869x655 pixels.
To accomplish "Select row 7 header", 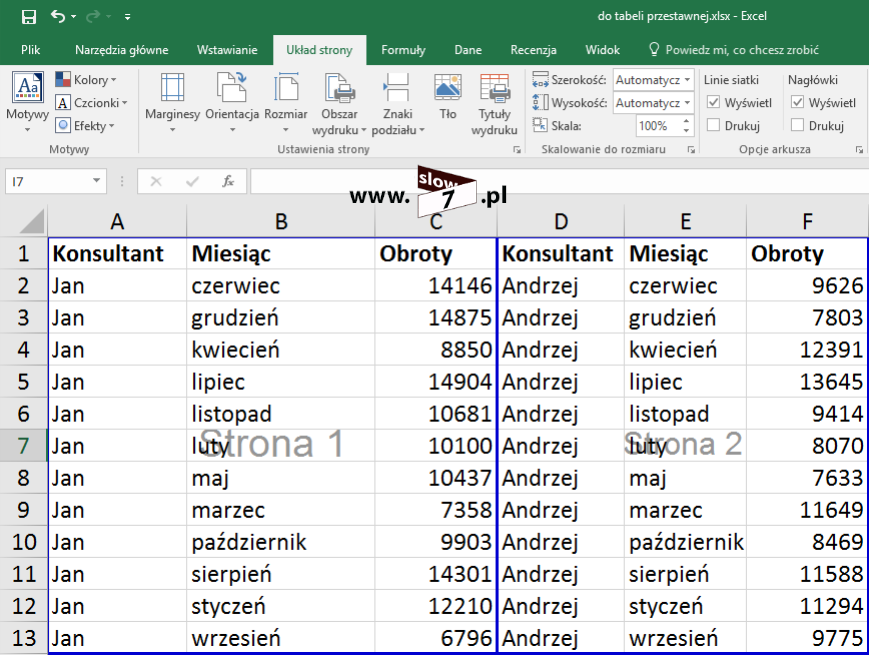I will click(23, 446).
